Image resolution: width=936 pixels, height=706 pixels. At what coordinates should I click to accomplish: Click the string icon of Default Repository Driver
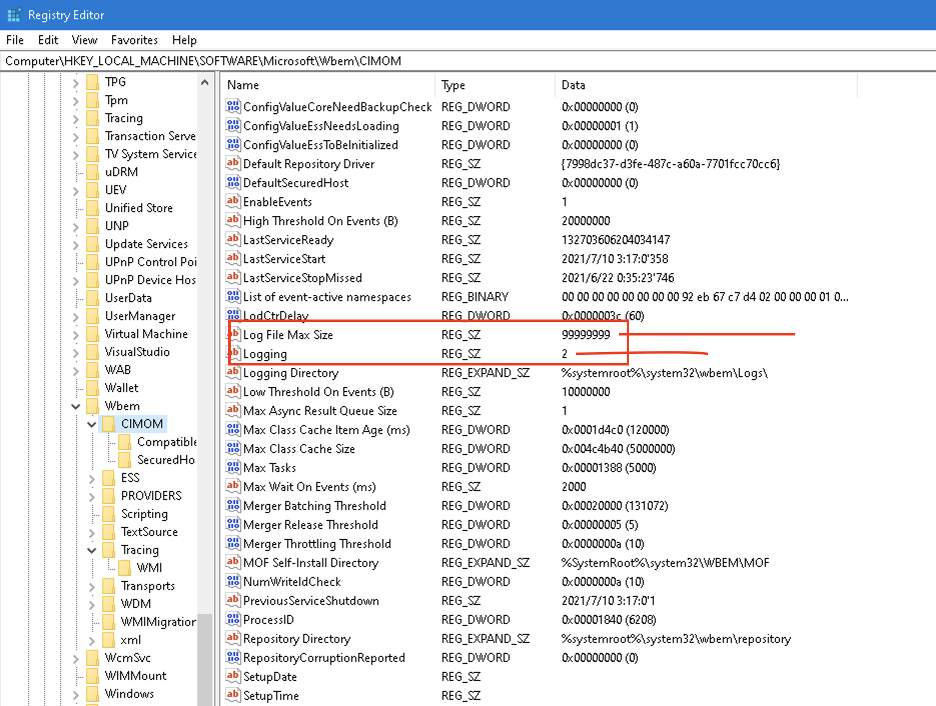(233, 164)
